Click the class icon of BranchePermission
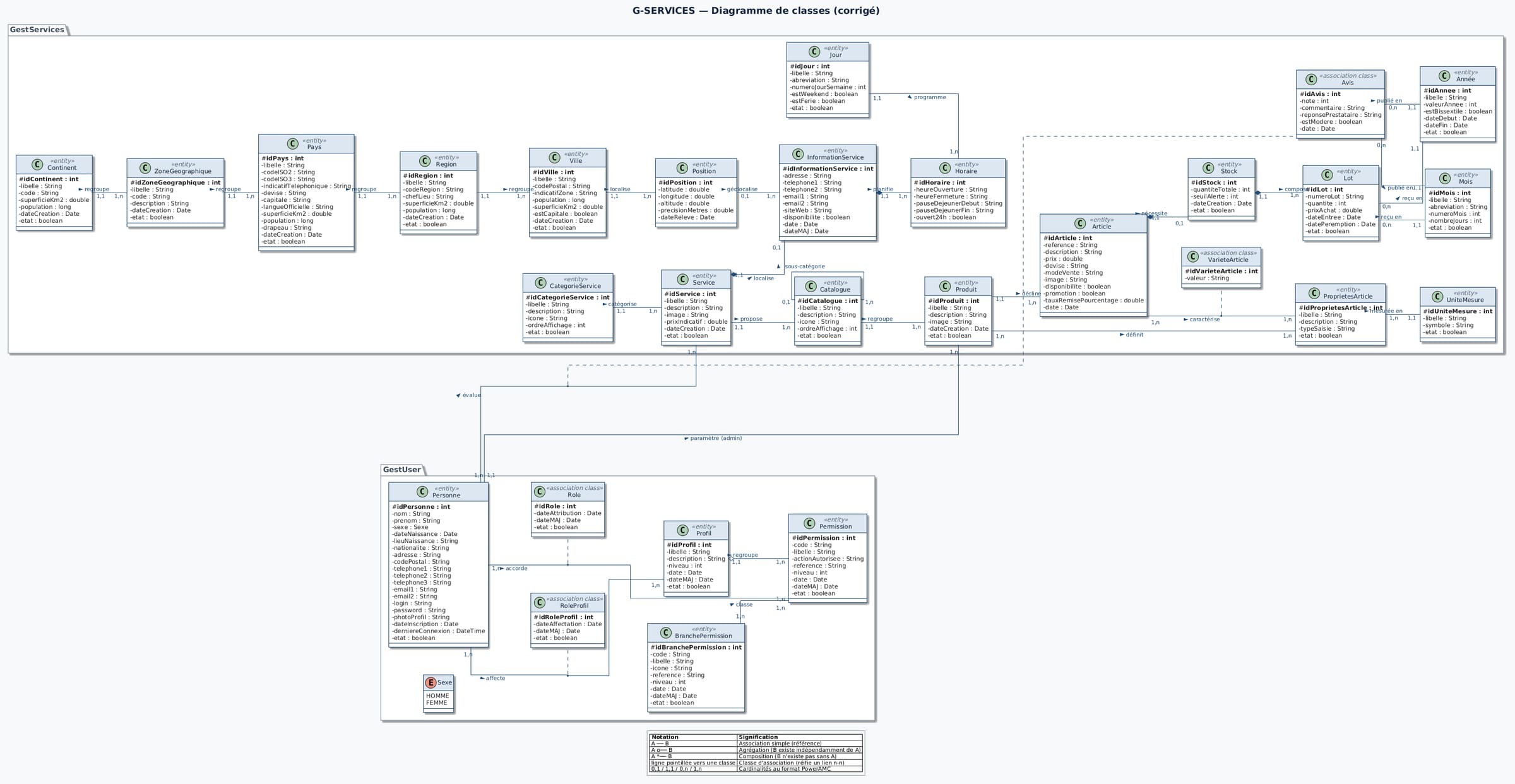This screenshot has height=784, width=1515. pos(665,633)
